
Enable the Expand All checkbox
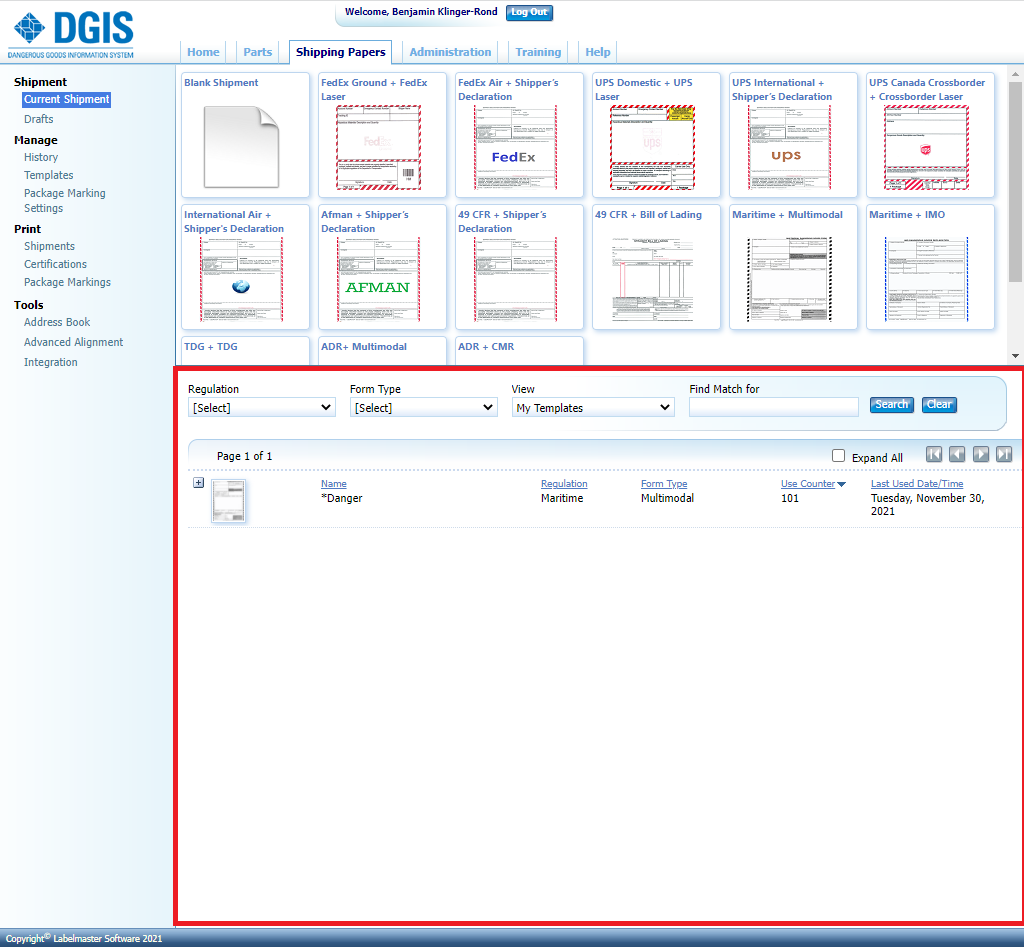(838, 455)
